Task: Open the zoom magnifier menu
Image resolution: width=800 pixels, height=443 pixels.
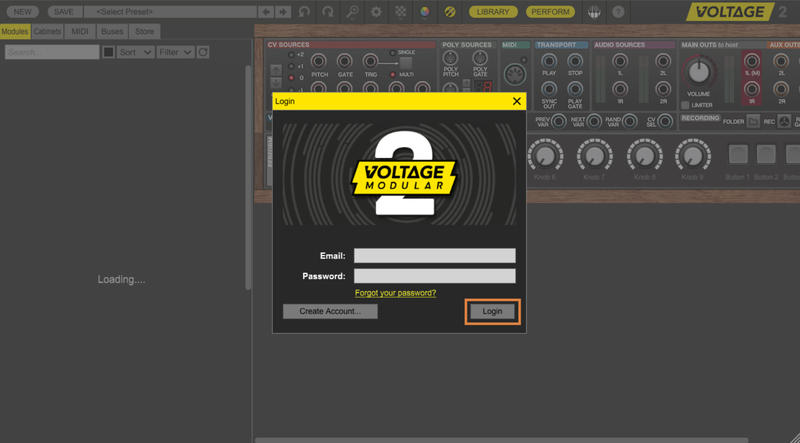Action: pyautogui.click(x=352, y=12)
